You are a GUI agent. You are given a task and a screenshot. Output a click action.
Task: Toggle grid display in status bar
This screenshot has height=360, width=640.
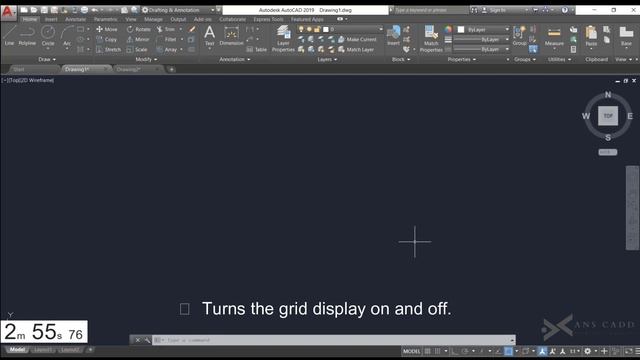[x=427, y=351]
